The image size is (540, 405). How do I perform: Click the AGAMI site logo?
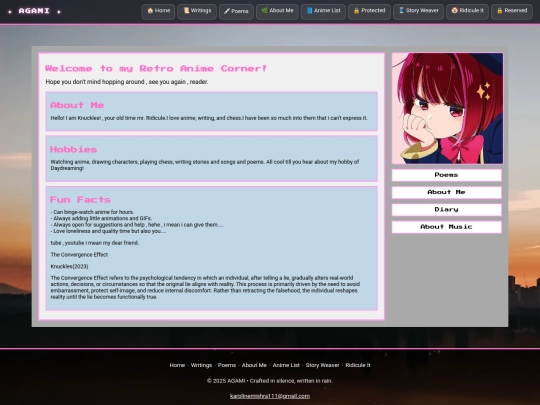pyautogui.click(x=34, y=11)
